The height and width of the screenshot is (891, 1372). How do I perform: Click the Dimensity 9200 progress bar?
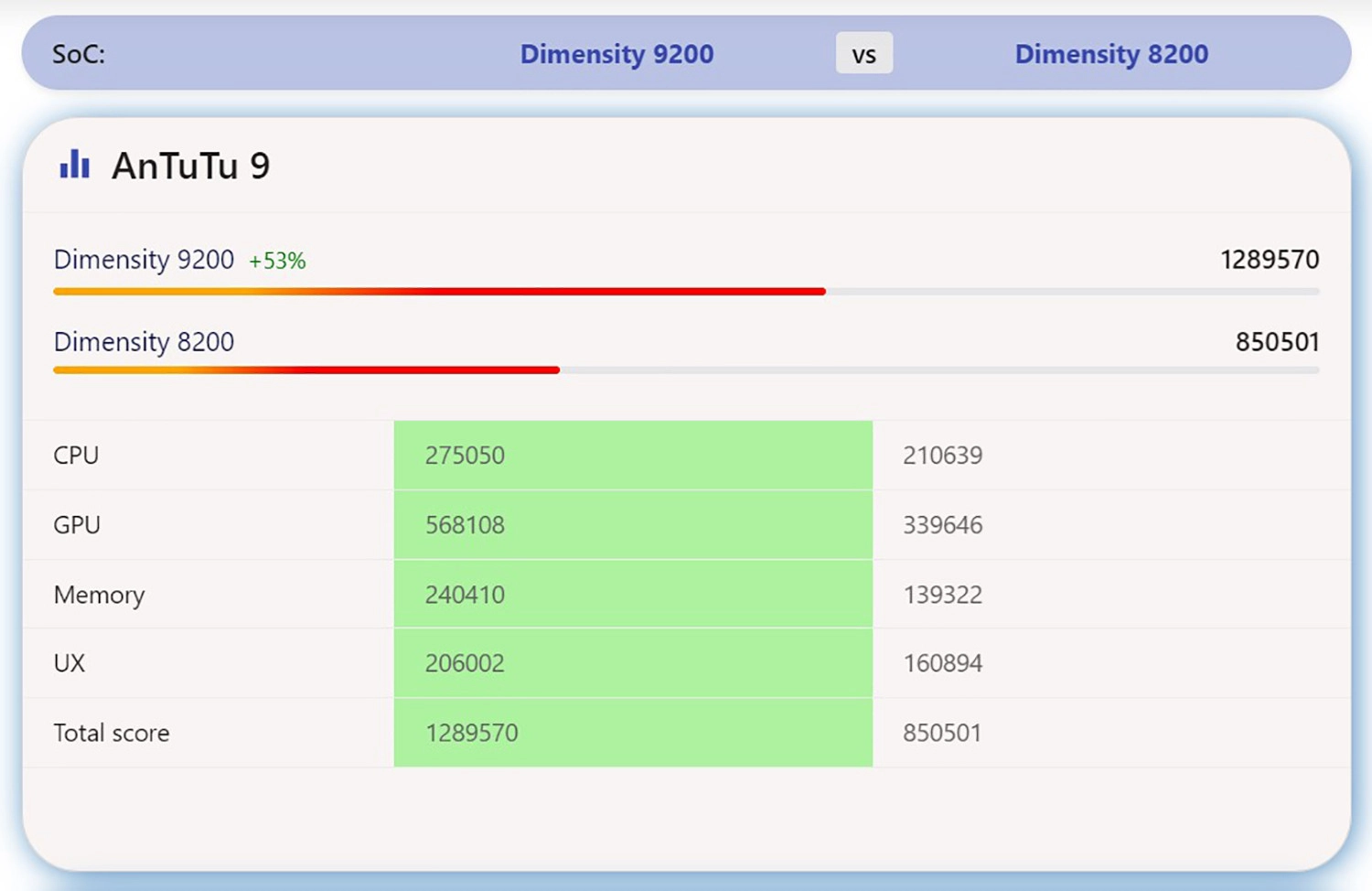(x=686, y=292)
